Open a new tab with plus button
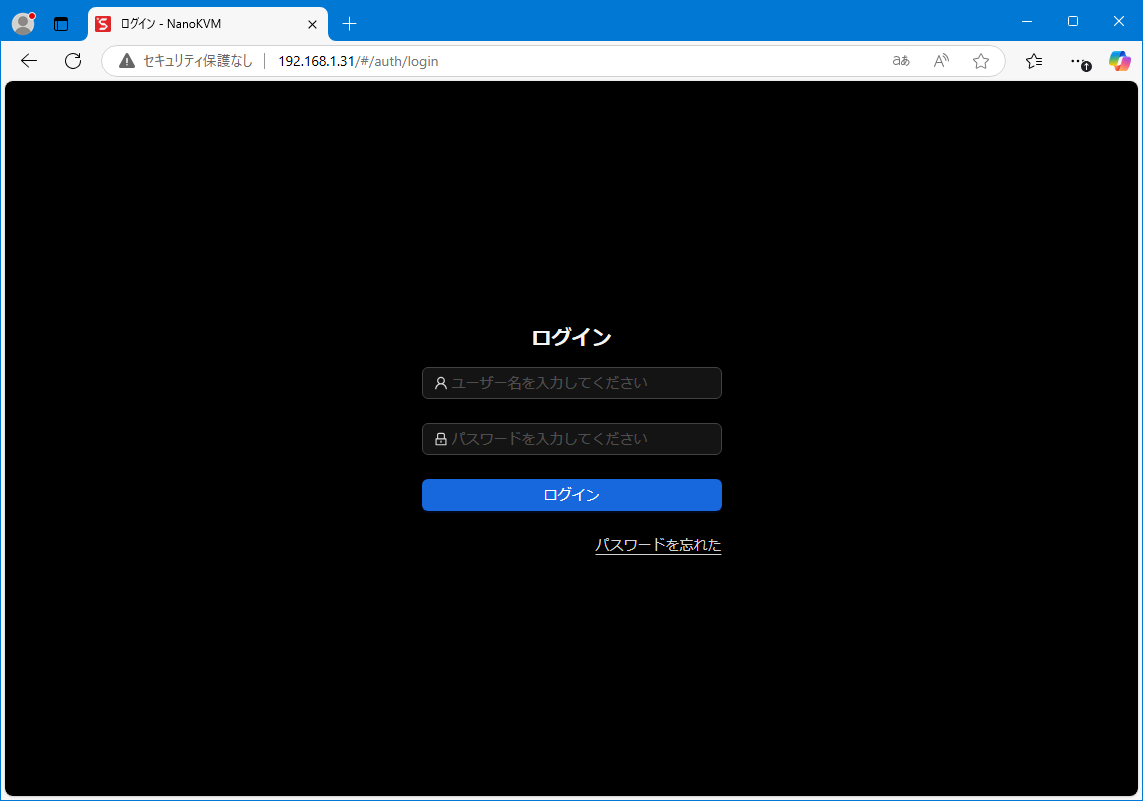Image resolution: width=1143 pixels, height=801 pixels. click(x=349, y=24)
